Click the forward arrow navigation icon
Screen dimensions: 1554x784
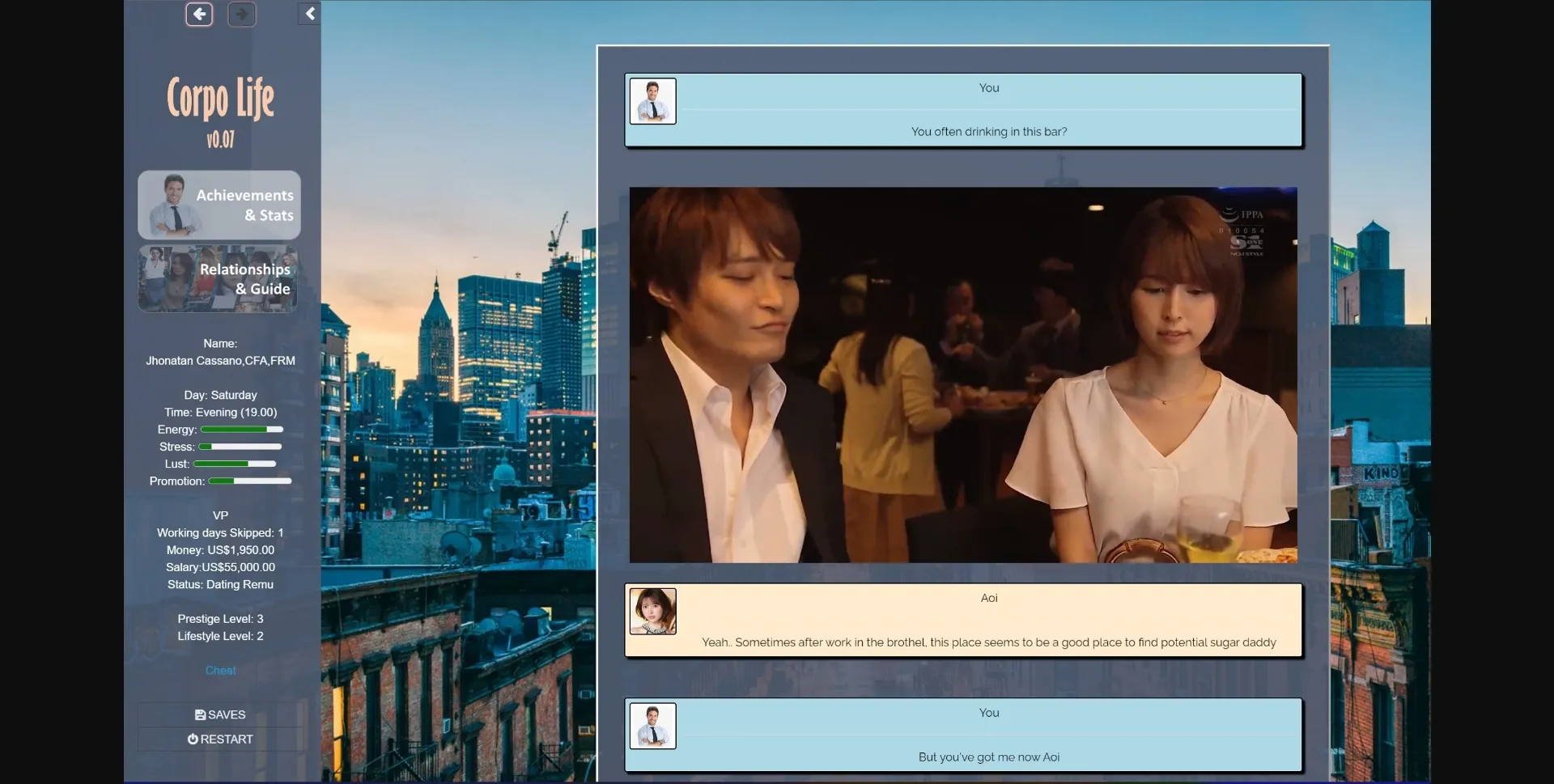(x=242, y=15)
